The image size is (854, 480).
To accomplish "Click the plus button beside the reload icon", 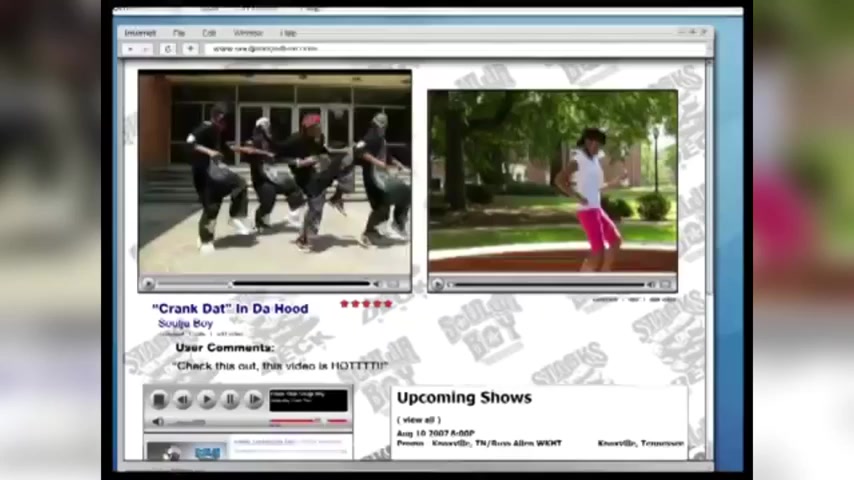I will coord(190,49).
